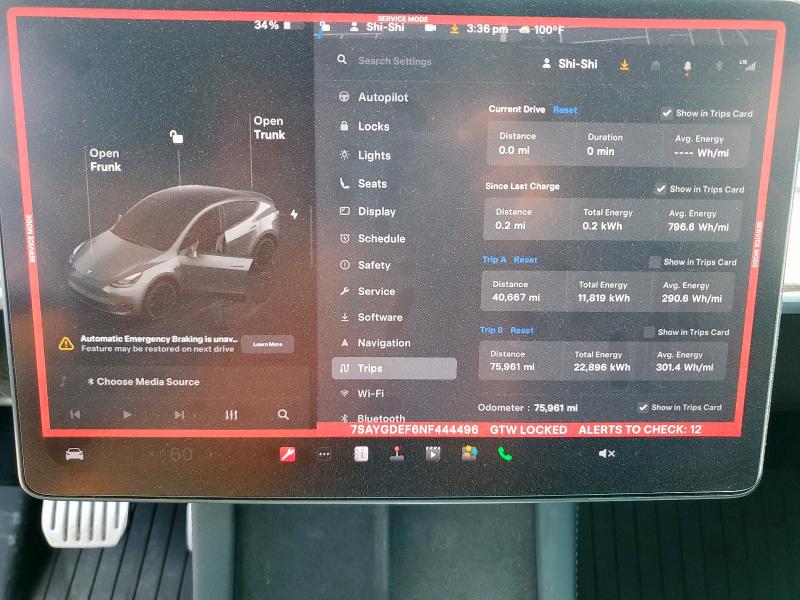Reset Trip B counter

click(x=521, y=330)
